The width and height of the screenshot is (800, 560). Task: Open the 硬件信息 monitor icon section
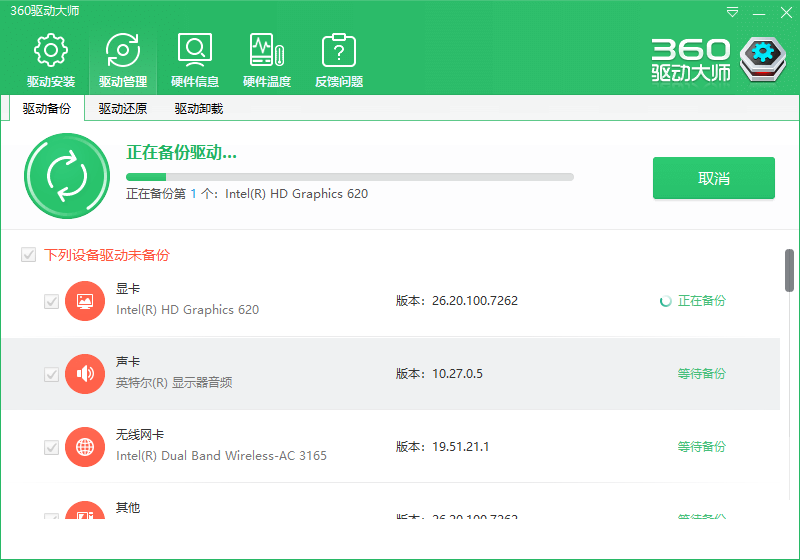coord(195,60)
